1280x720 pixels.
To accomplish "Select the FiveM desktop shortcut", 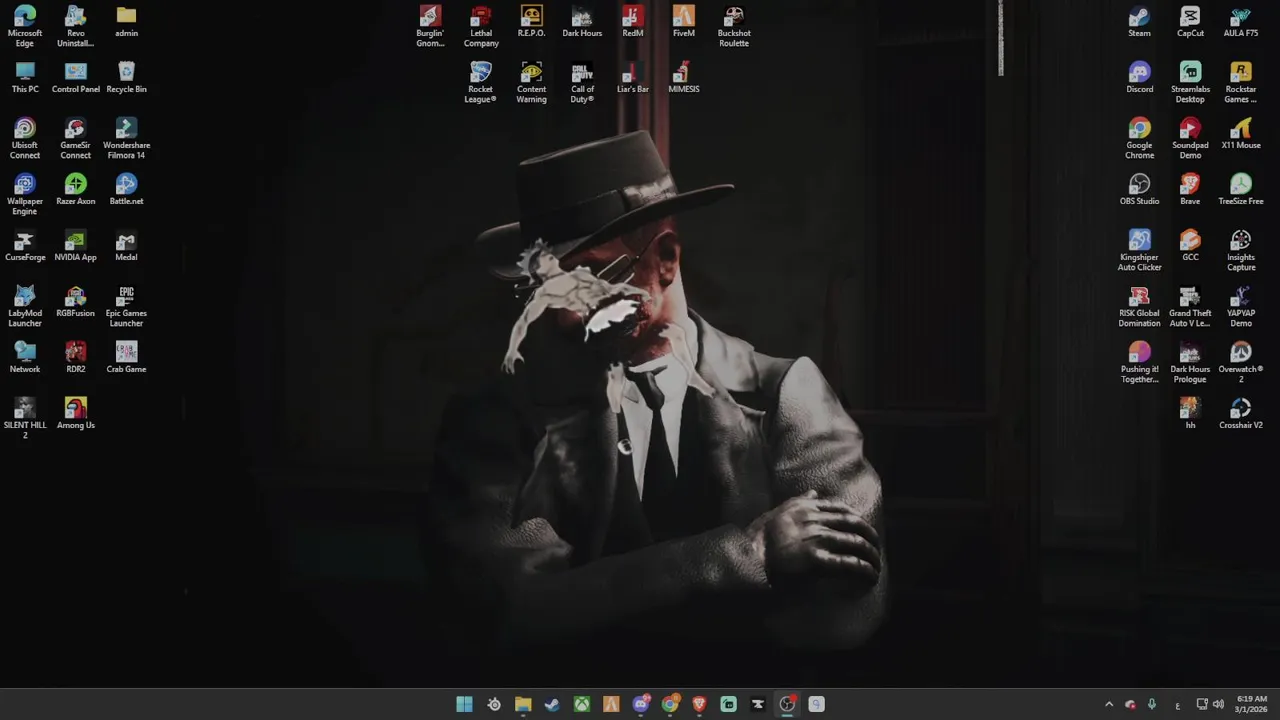I will coord(684,21).
